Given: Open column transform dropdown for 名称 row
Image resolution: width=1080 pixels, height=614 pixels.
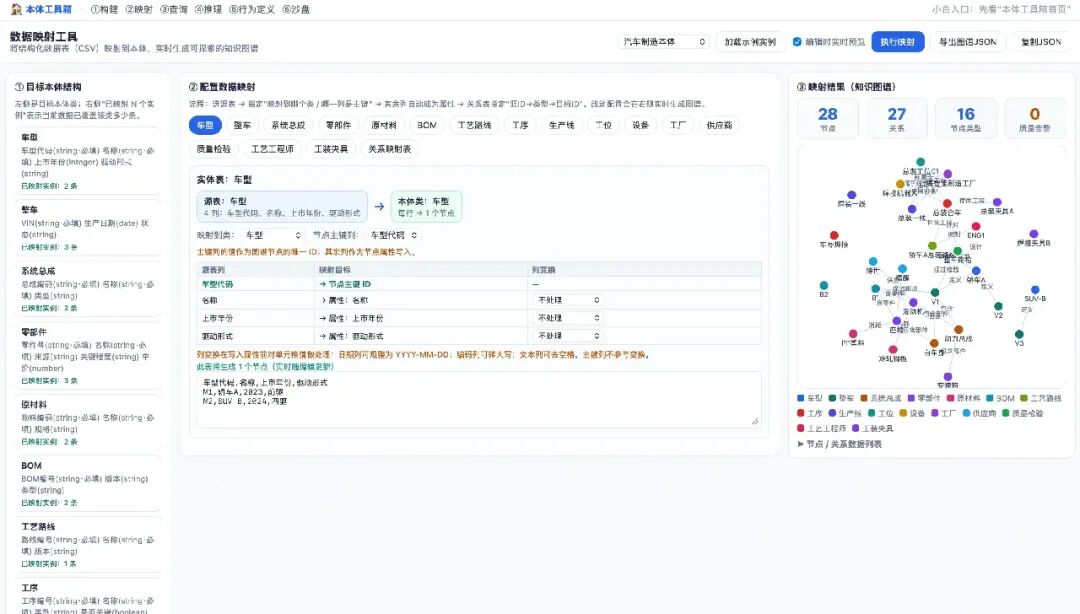Looking at the screenshot, I should pyautogui.click(x=568, y=300).
